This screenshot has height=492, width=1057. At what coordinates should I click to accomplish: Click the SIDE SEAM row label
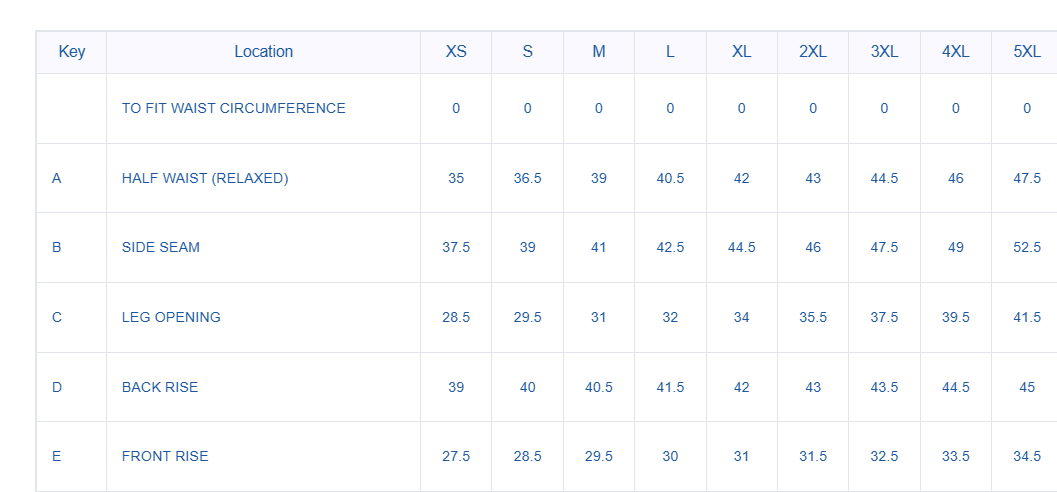161,247
